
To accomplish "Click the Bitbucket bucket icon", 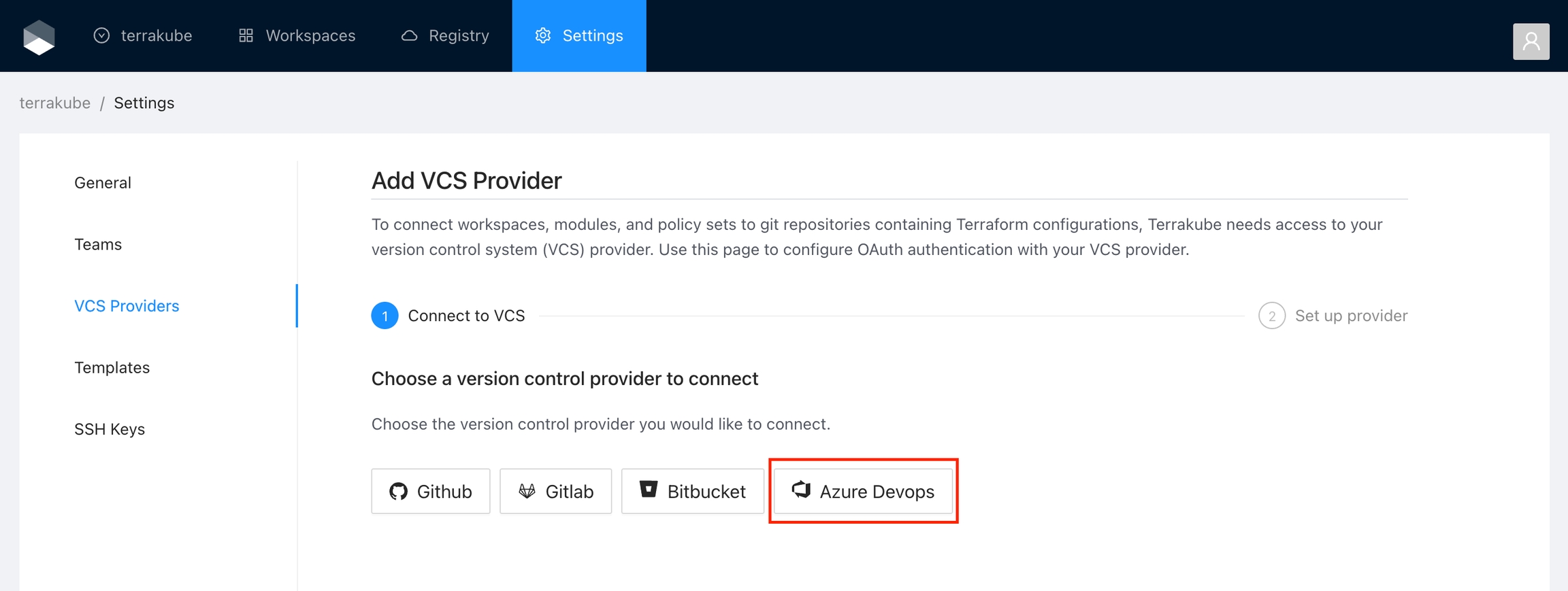I will coord(649,490).
